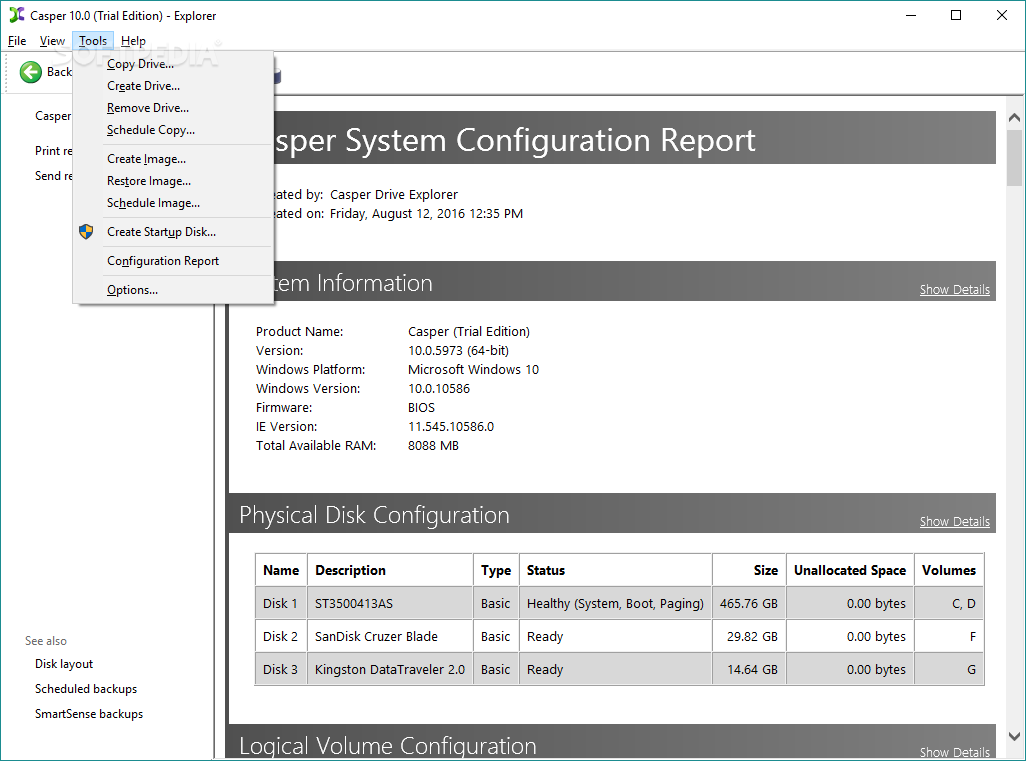Click the shield icon beside Create Startup Disk

tap(86, 232)
